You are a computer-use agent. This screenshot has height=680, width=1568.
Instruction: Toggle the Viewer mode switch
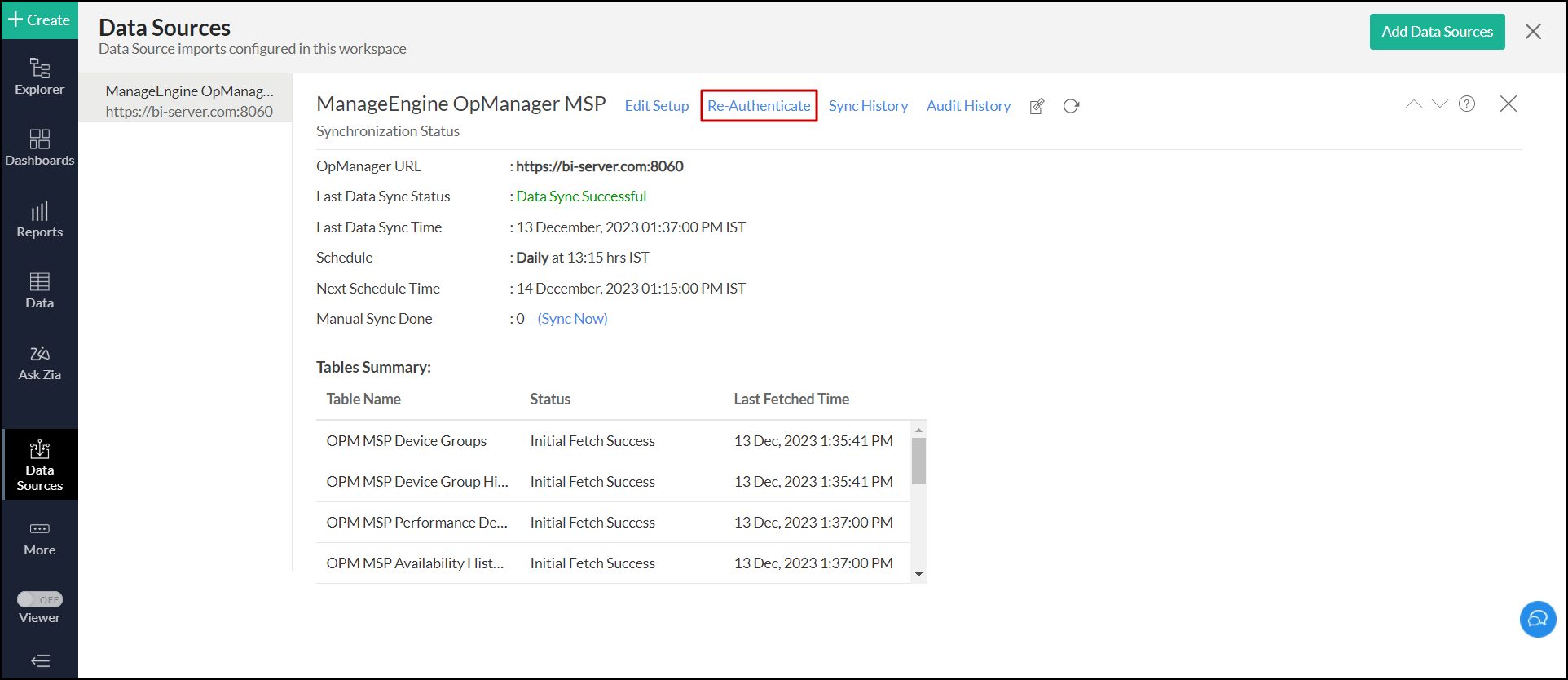point(40,599)
